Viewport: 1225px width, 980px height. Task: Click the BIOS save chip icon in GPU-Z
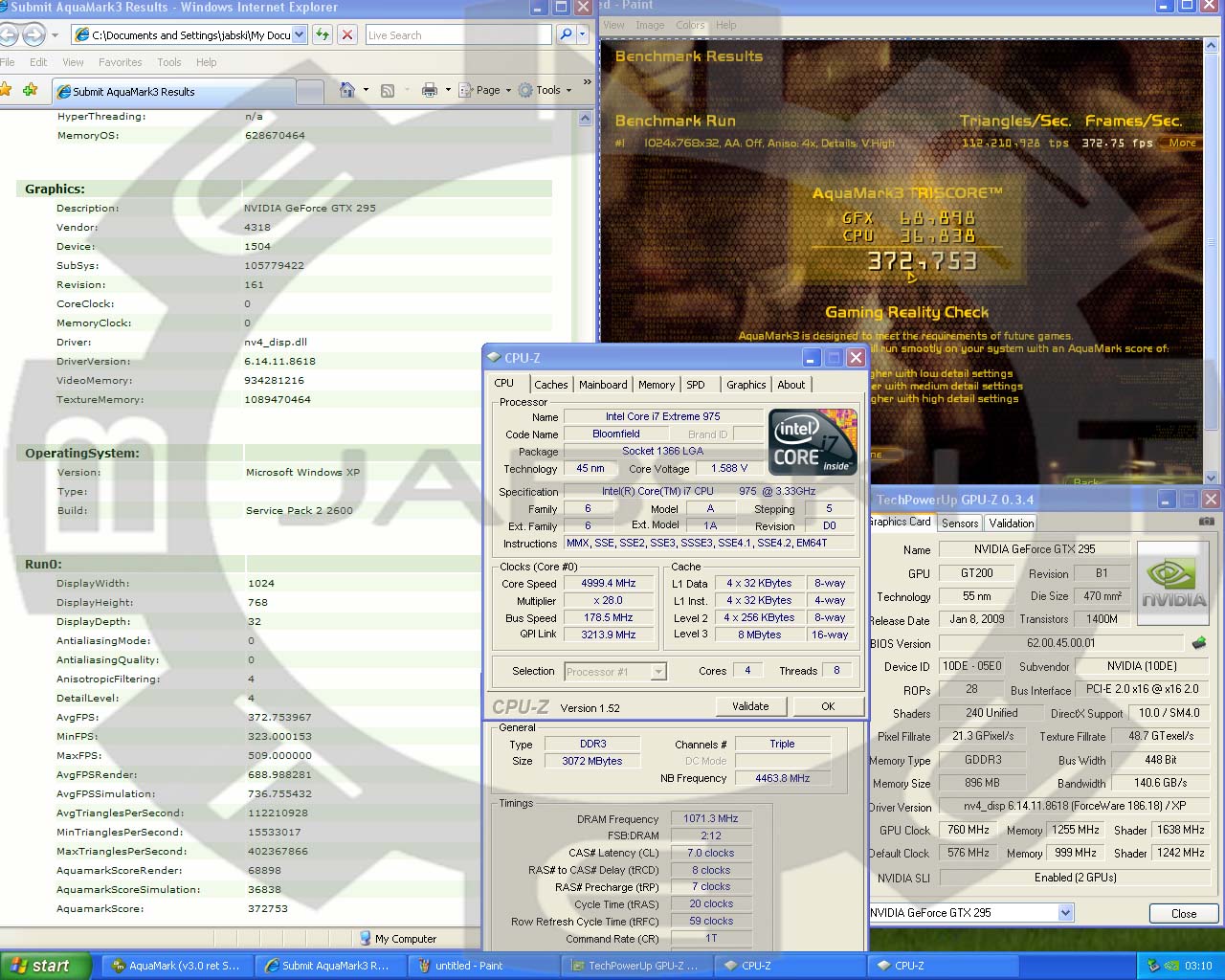pyautogui.click(x=1199, y=643)
